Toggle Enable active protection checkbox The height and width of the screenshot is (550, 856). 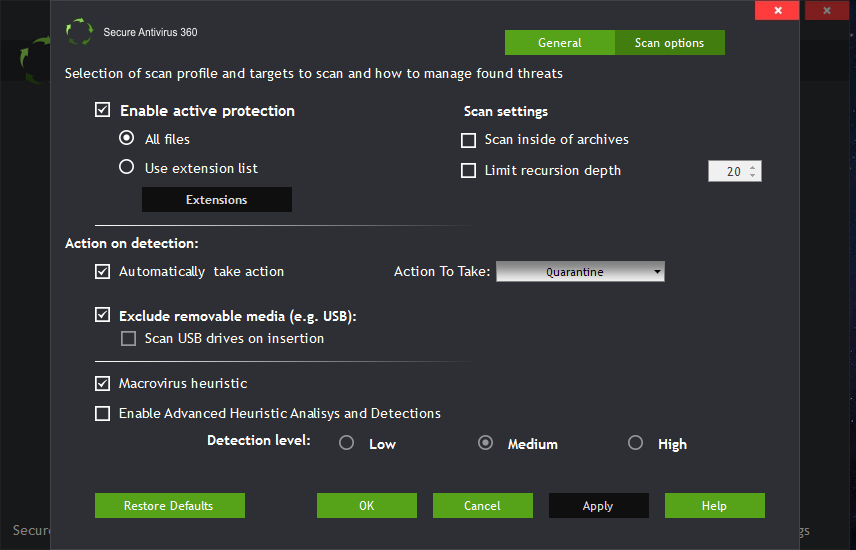coord(103,111)
